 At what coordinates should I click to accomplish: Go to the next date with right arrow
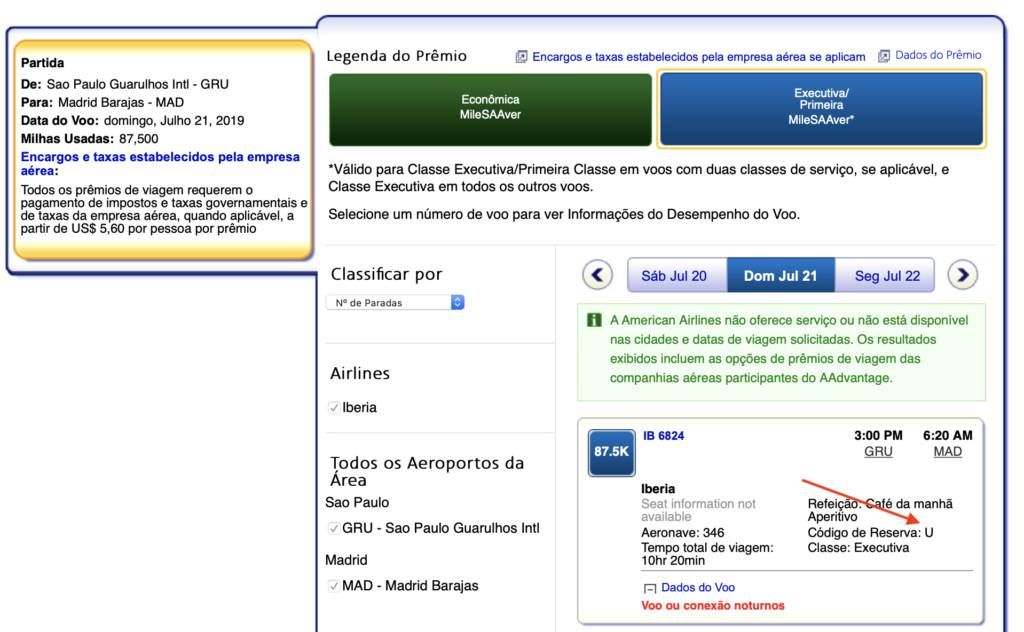[x=963, y=275]
